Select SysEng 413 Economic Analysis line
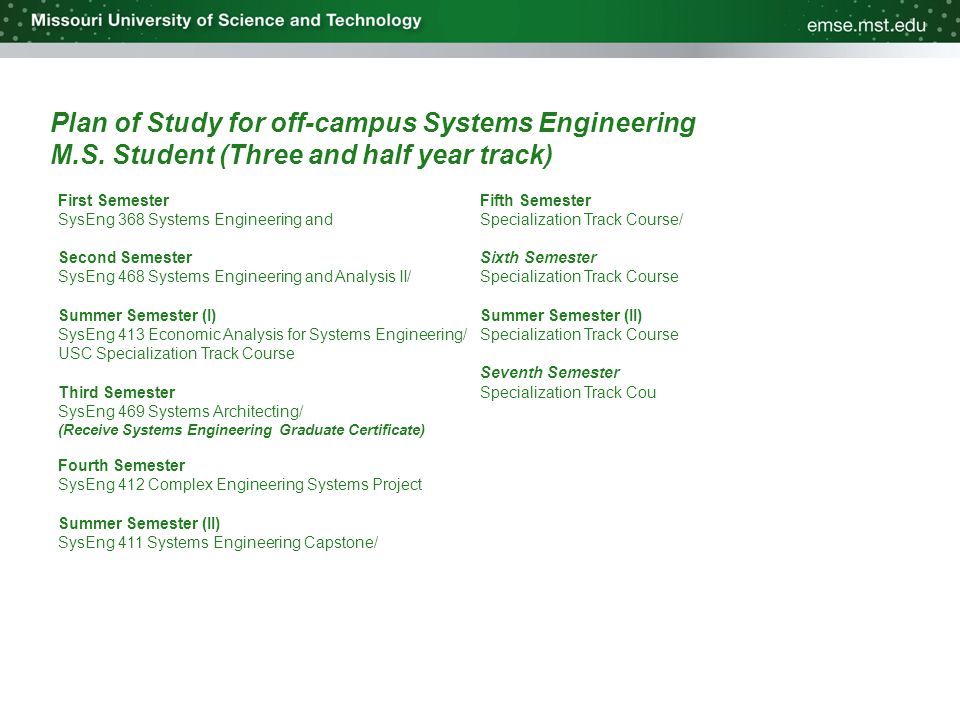This screenshot has width=960, height=720. click(263, 335)
